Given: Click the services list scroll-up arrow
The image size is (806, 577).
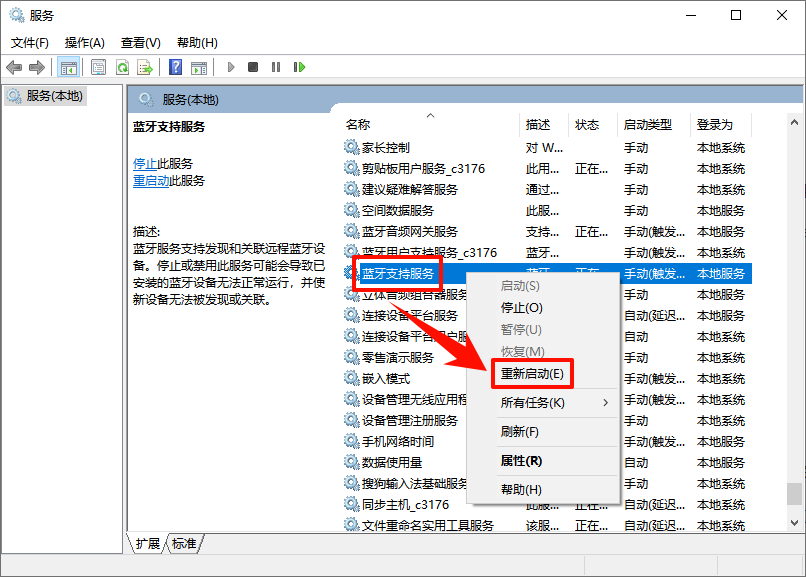Looking at the screenshot, I should click(794, 122).
